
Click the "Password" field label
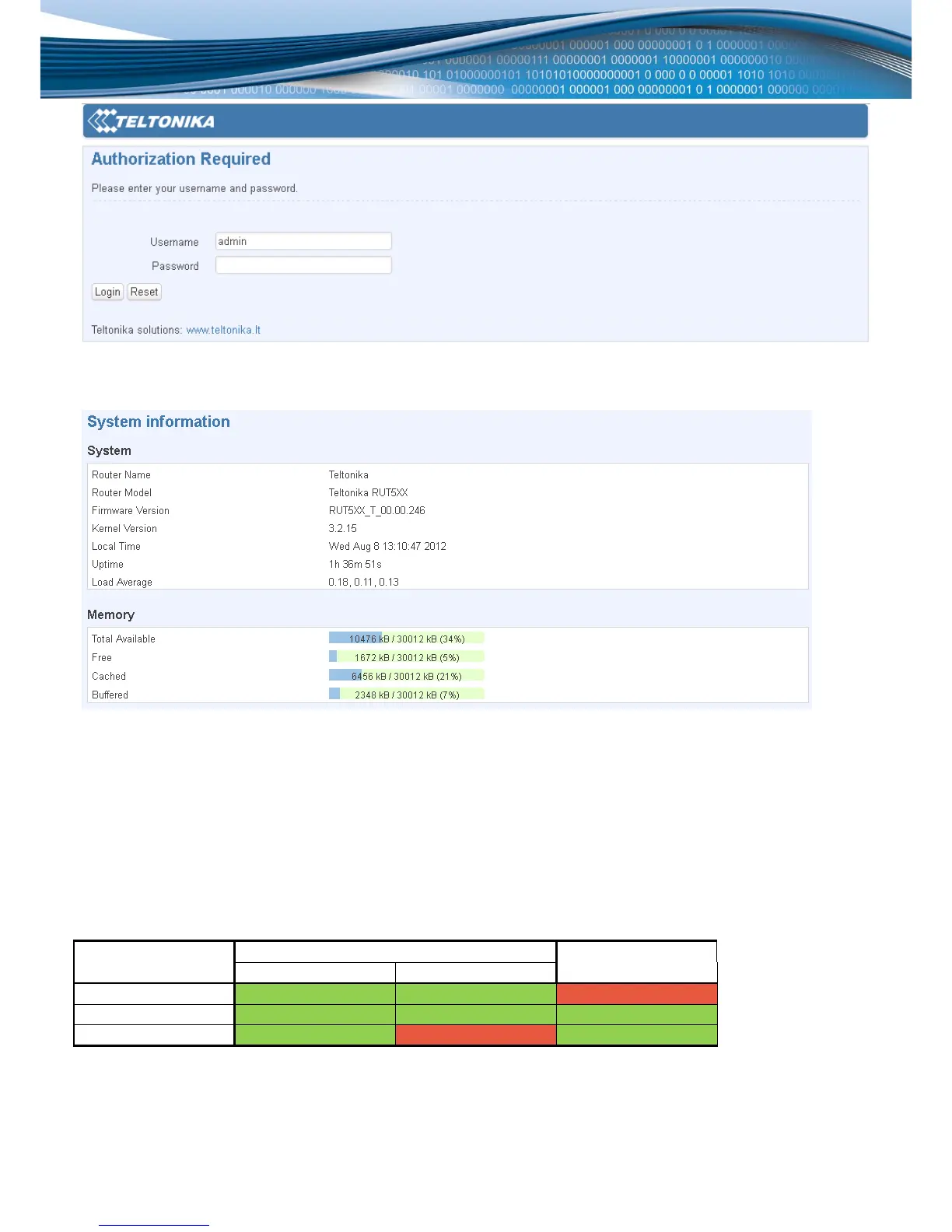pos(175,266)
